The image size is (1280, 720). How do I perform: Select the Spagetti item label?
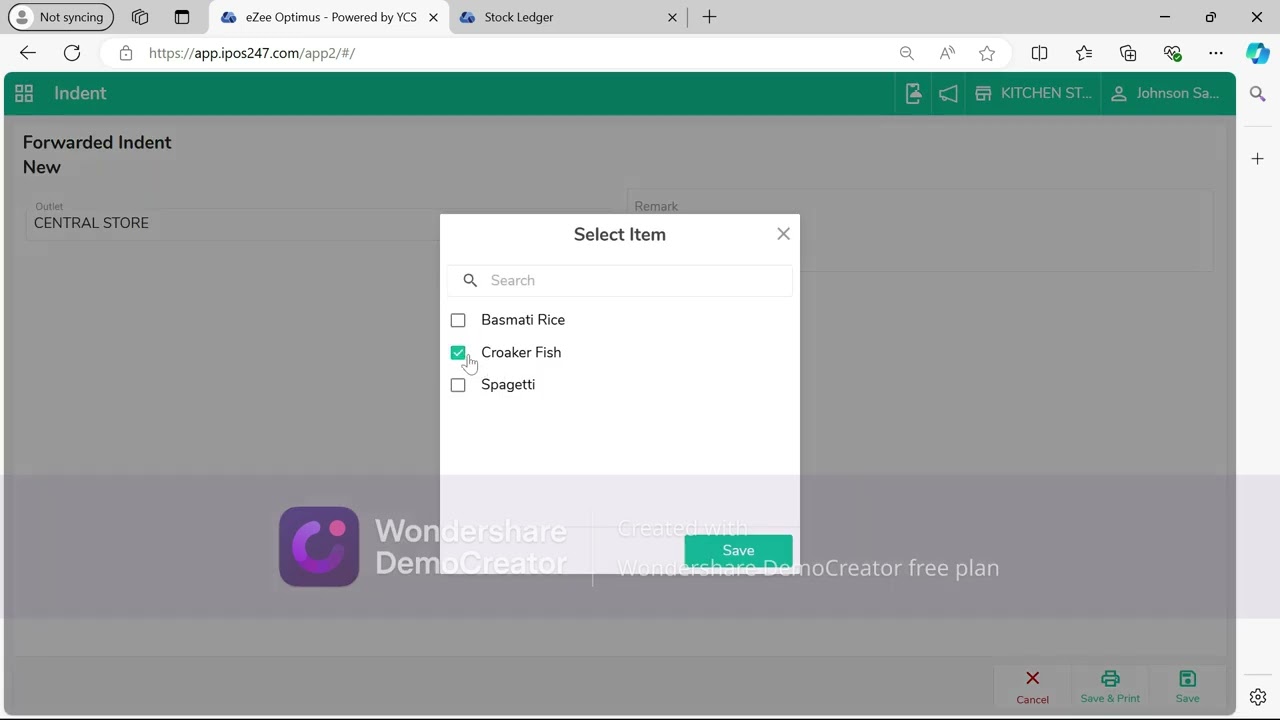coord(508,385)
